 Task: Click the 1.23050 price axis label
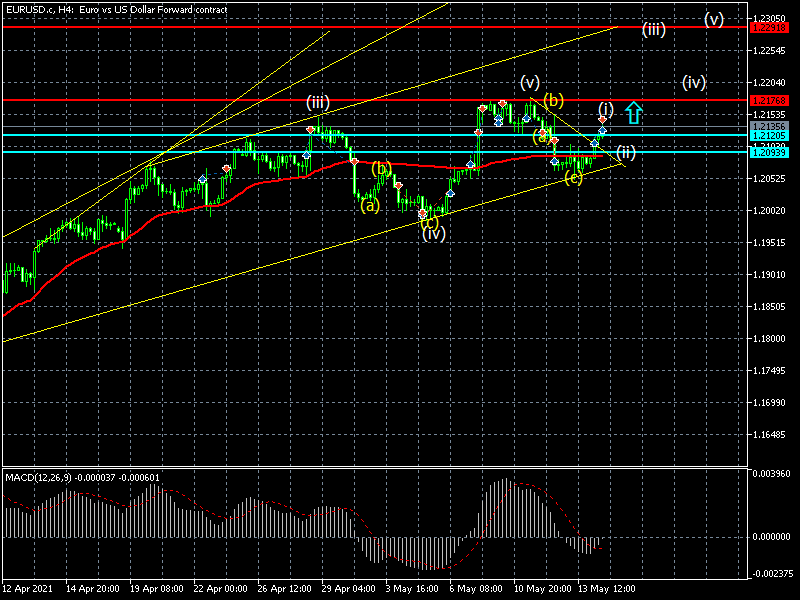769,18
